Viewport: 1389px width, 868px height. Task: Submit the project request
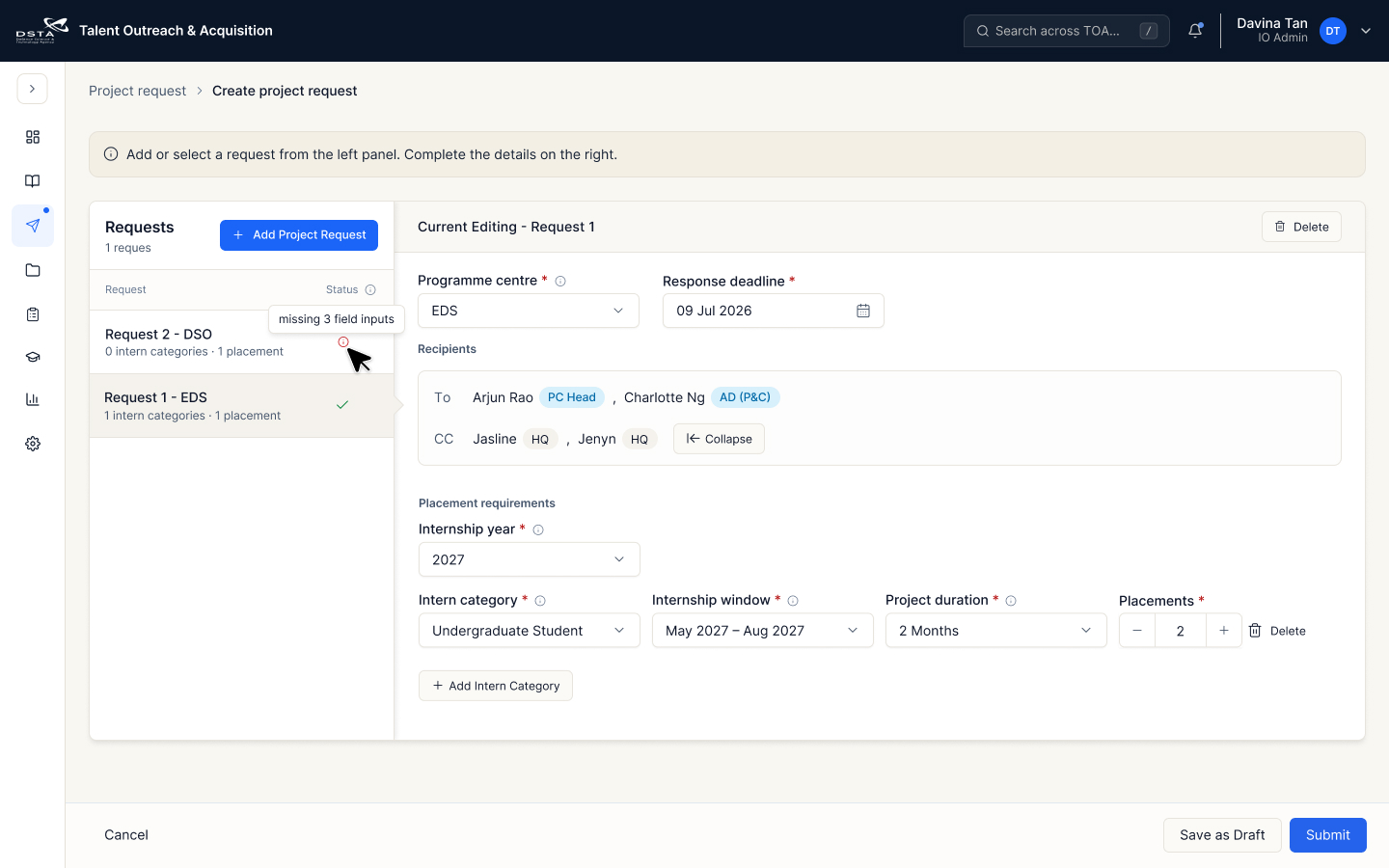[x=1328, y=835]
